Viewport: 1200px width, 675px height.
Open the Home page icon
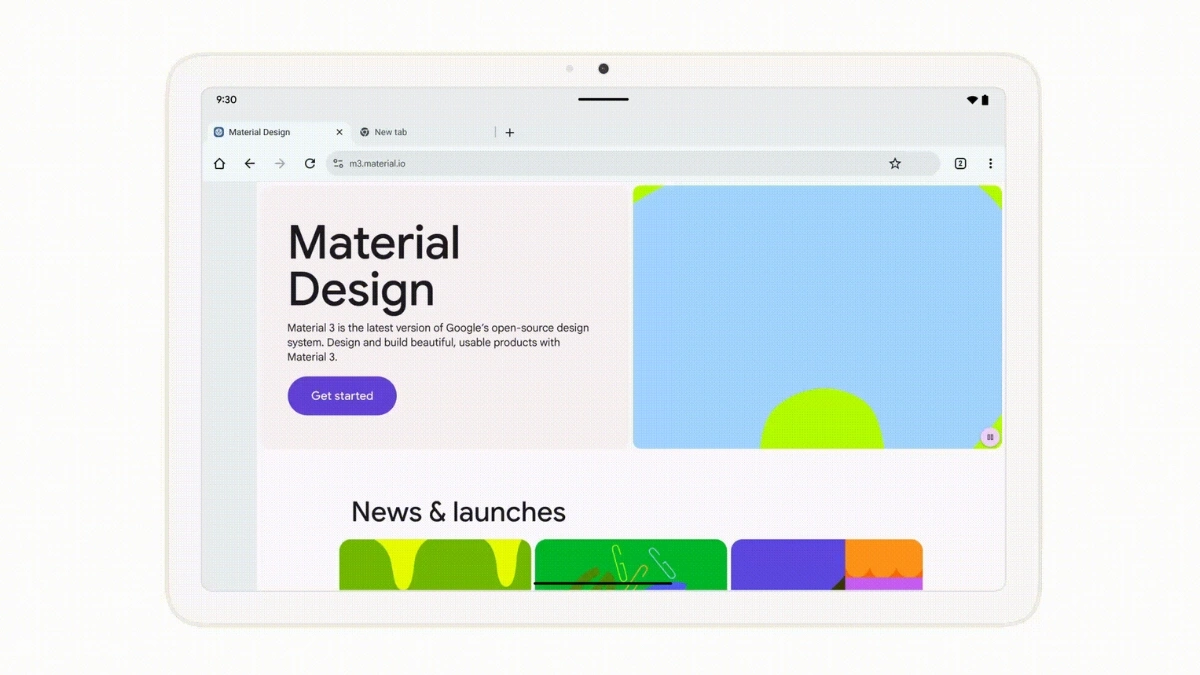click(219, 163)
